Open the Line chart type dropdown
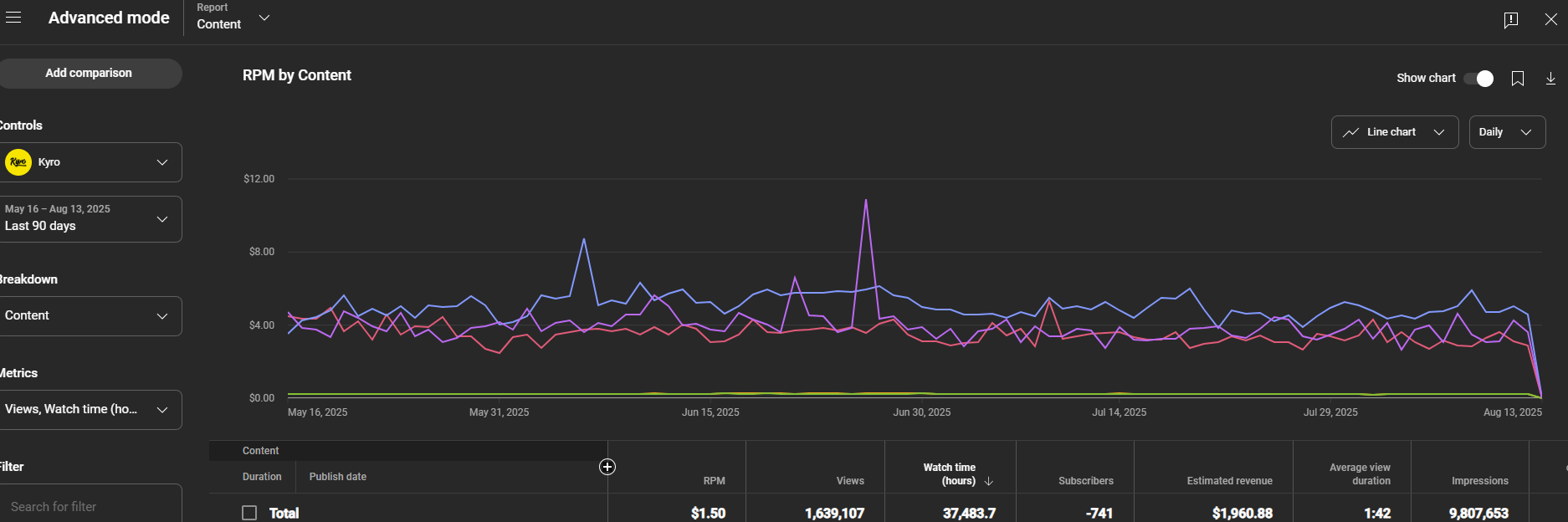 point(1395,132)
